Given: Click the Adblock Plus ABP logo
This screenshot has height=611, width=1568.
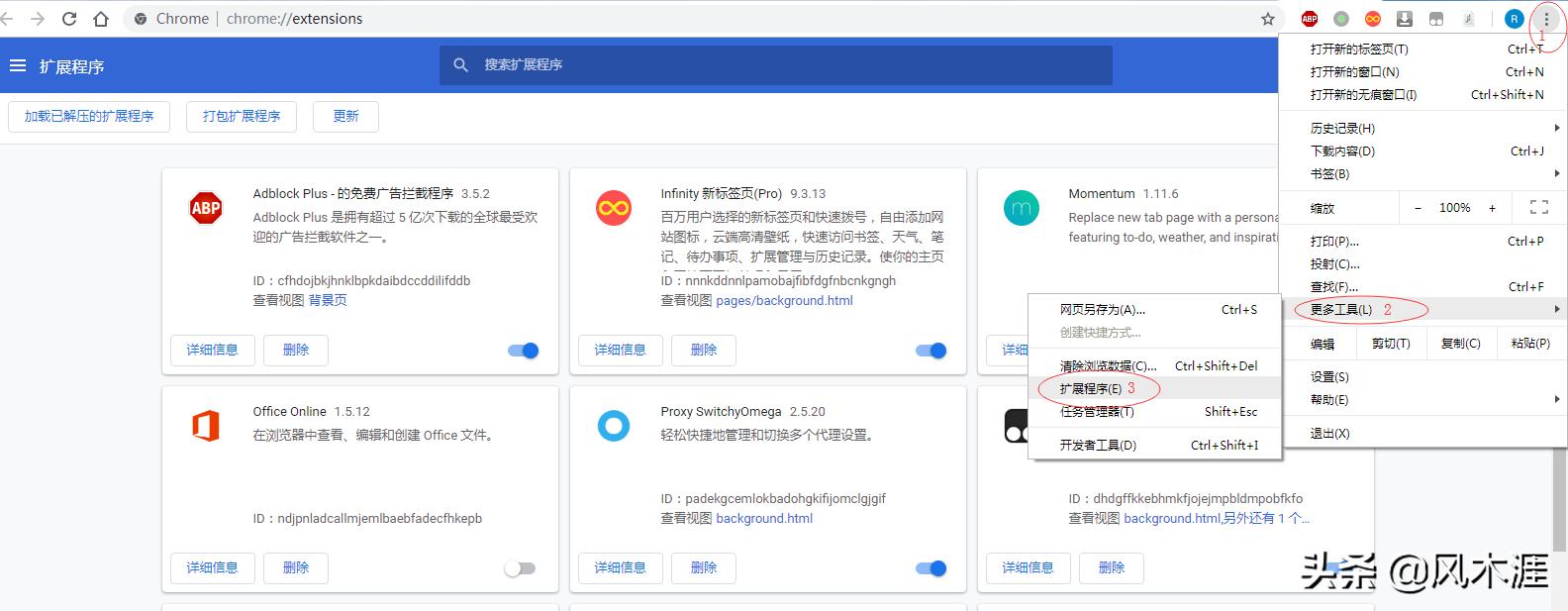Looking at the screenshot, I should pyautogui.click(x=206, y=208).
